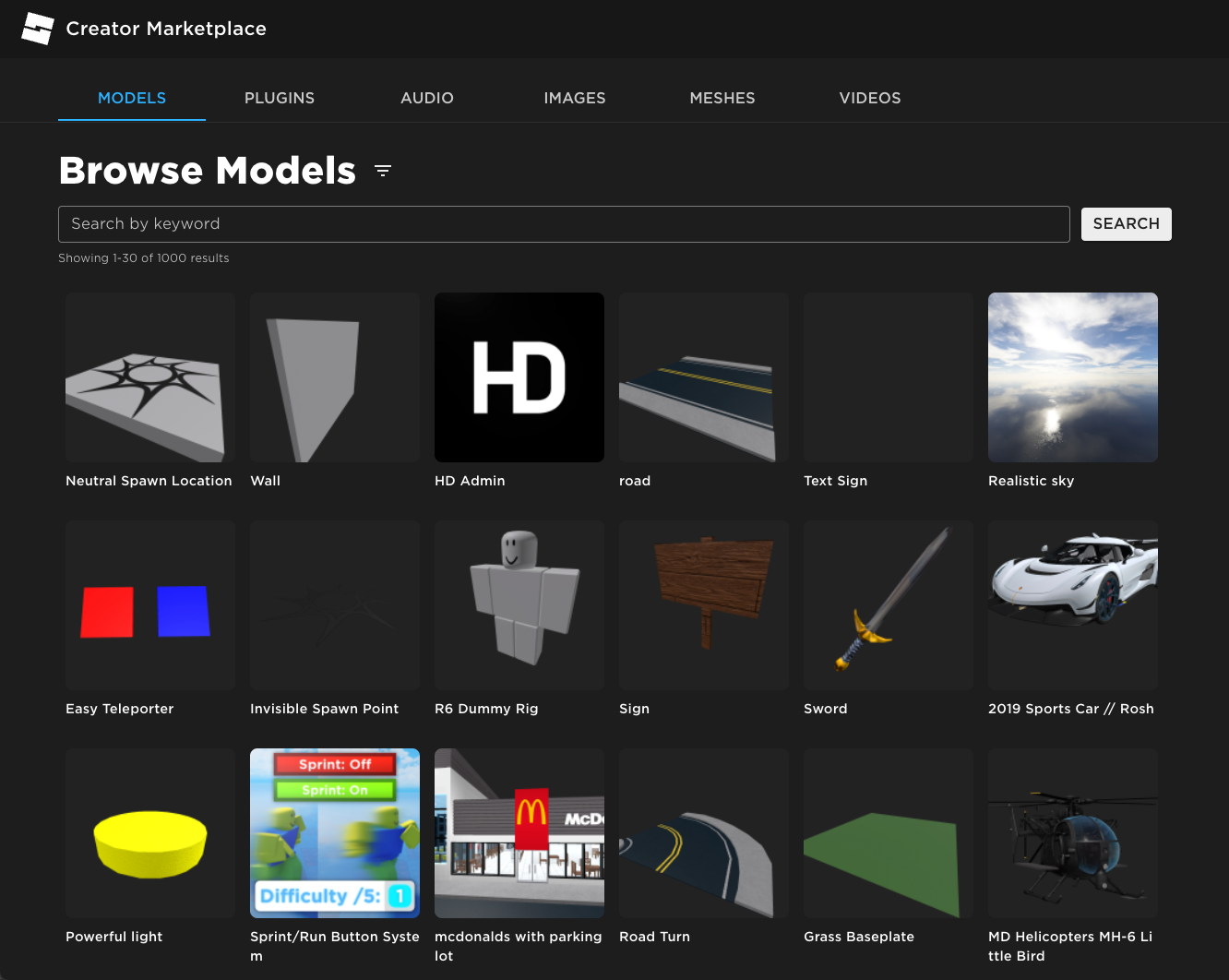Switch to the AUDIO tab
The height and width of the screenshot is (980, 1229).
pyautogui.click(x=427, y=98)
